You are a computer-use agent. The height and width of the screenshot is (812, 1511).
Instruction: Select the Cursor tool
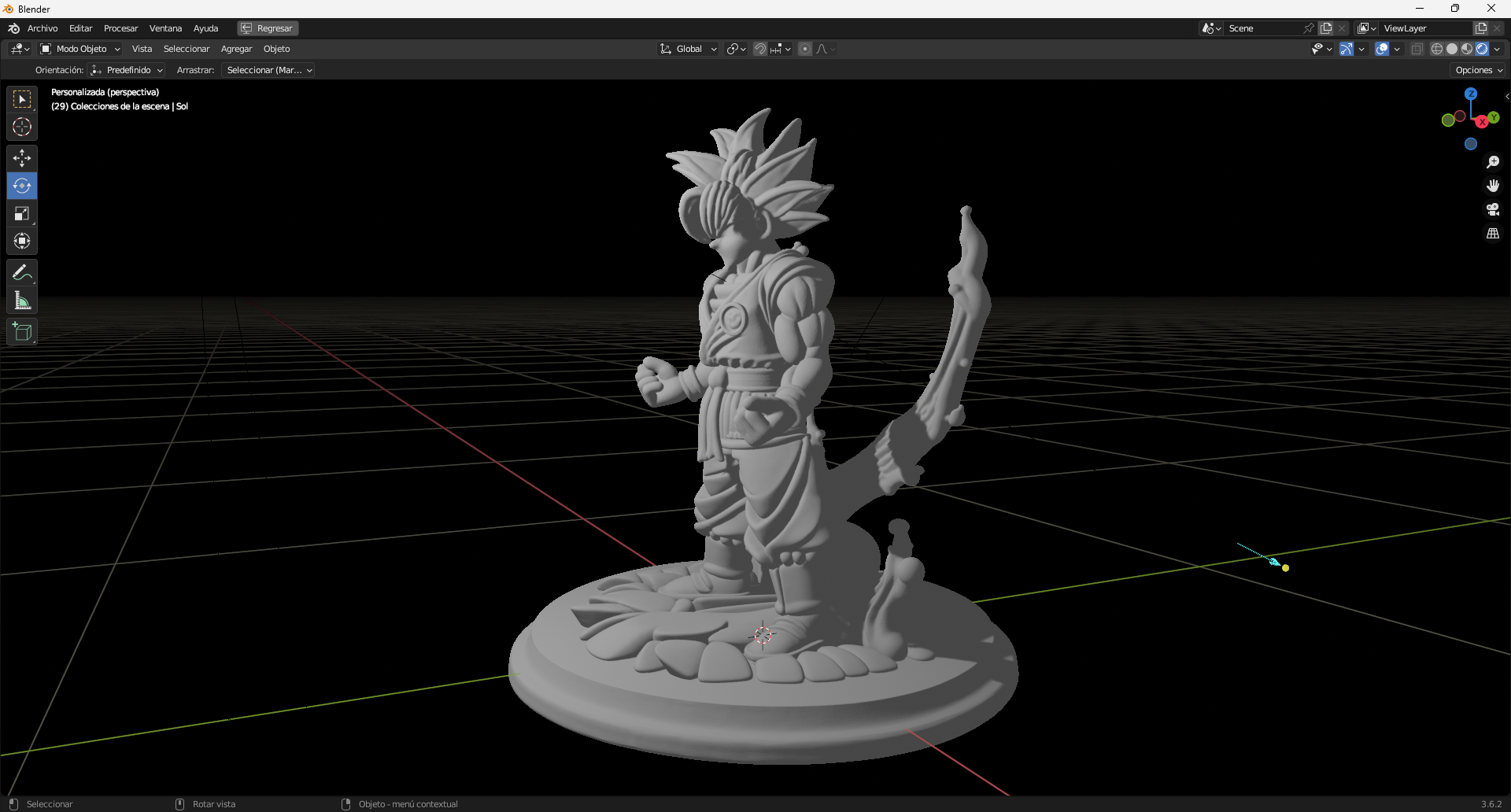click(22, 126)
